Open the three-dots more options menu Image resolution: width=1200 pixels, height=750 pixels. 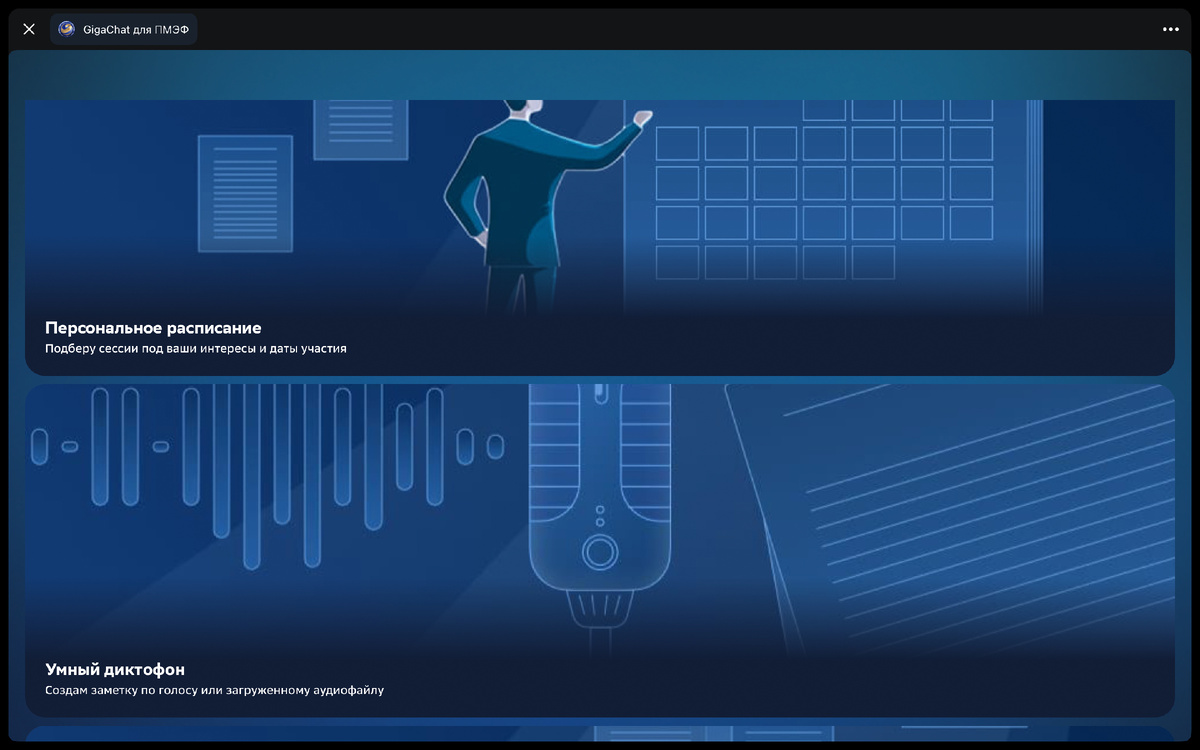[x=1171, y=29]
